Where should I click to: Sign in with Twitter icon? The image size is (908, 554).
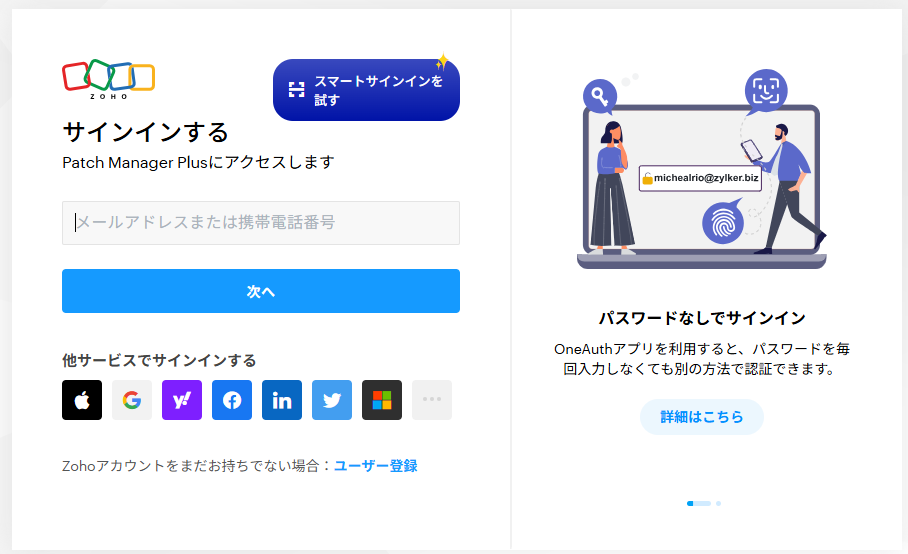332,400
